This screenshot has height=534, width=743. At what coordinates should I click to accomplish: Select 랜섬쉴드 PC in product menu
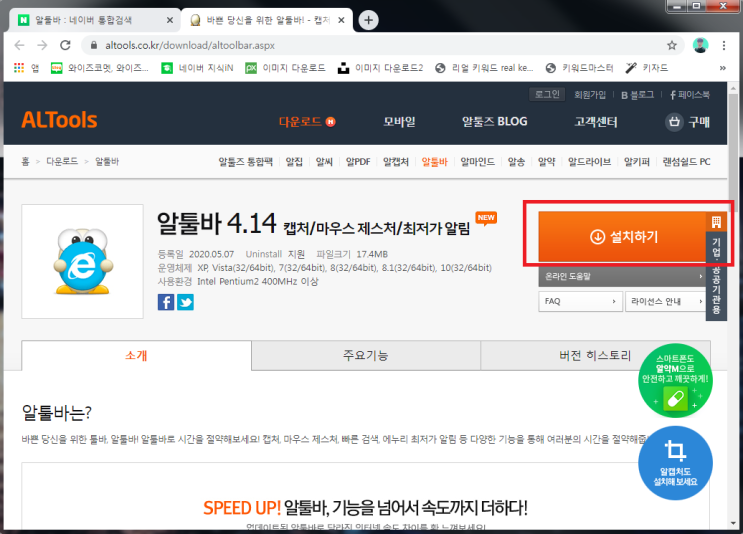pos(686,162)
